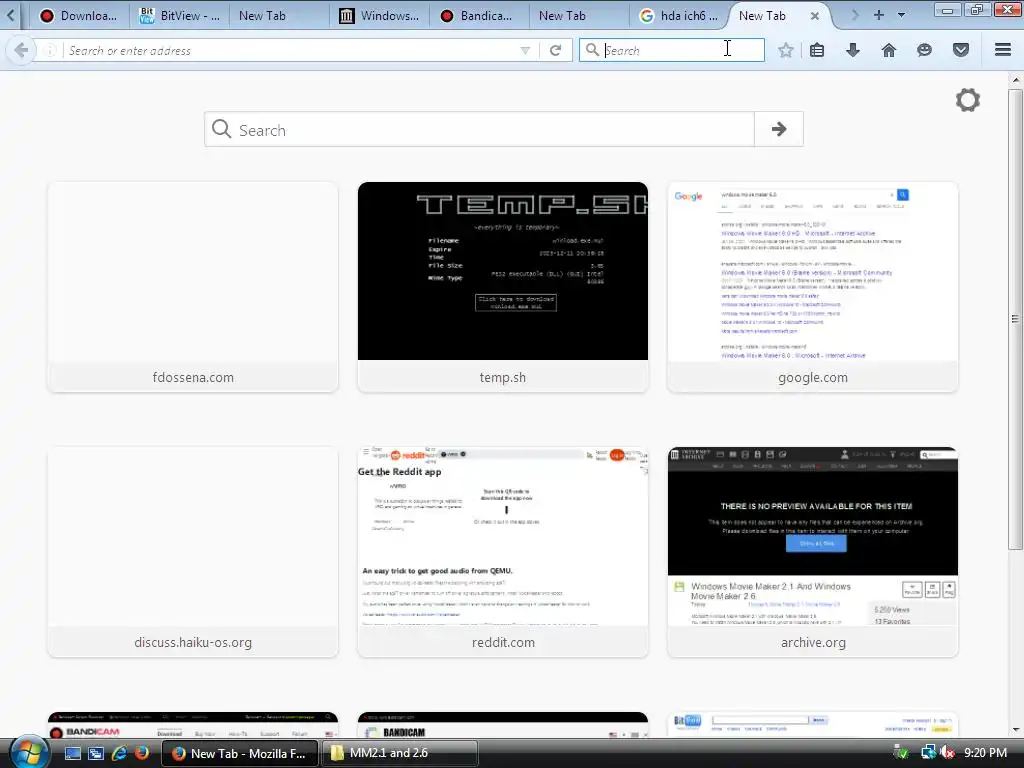Click scrollbar down arrow

pyautogui.click(x=1015, y=730)
